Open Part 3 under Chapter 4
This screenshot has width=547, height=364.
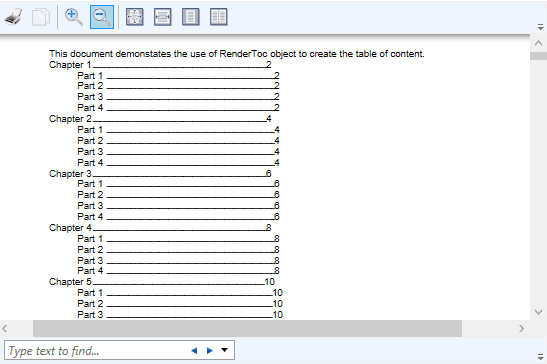178,260
